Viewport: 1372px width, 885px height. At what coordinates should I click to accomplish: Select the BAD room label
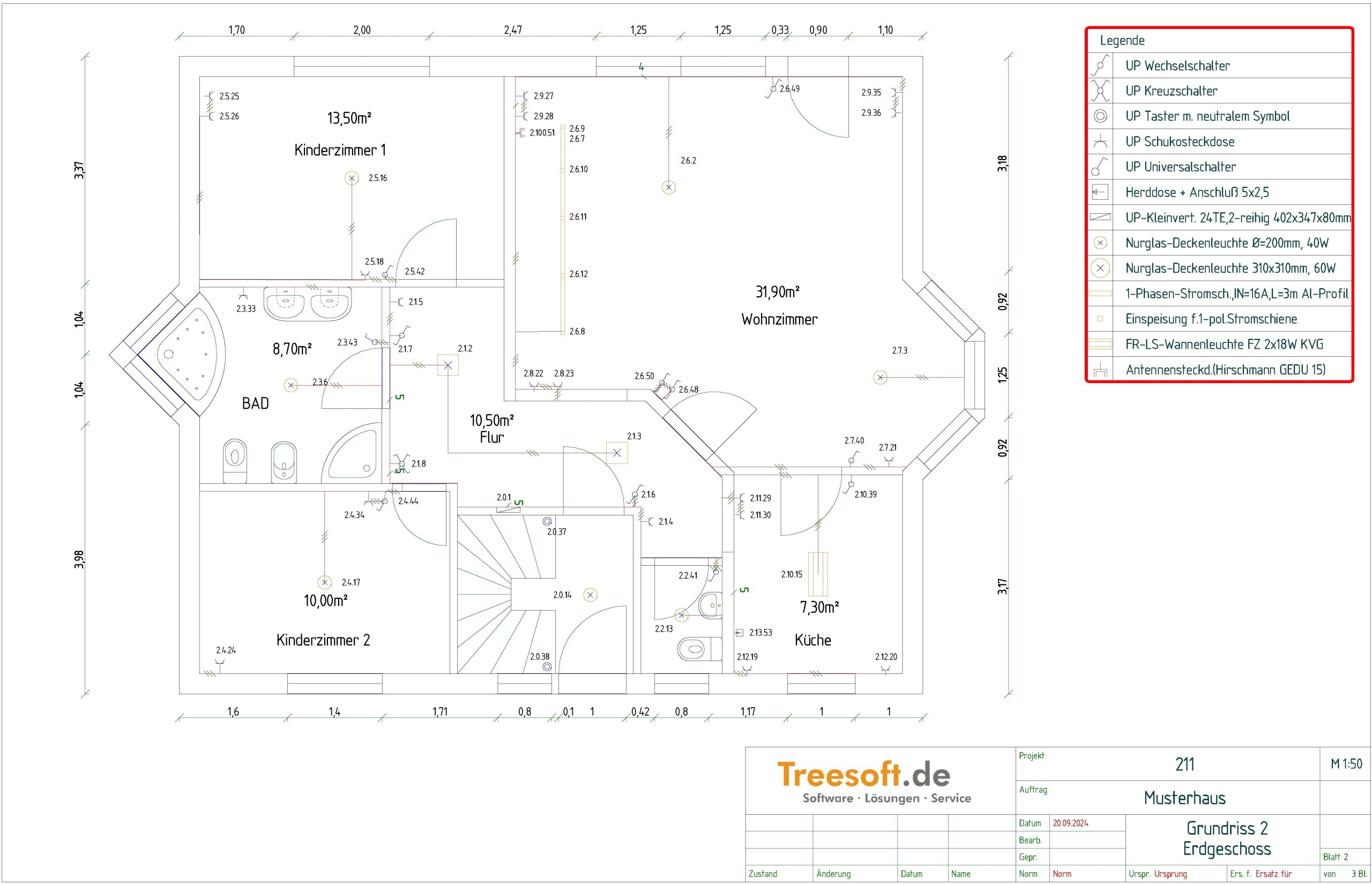[255, 403]
